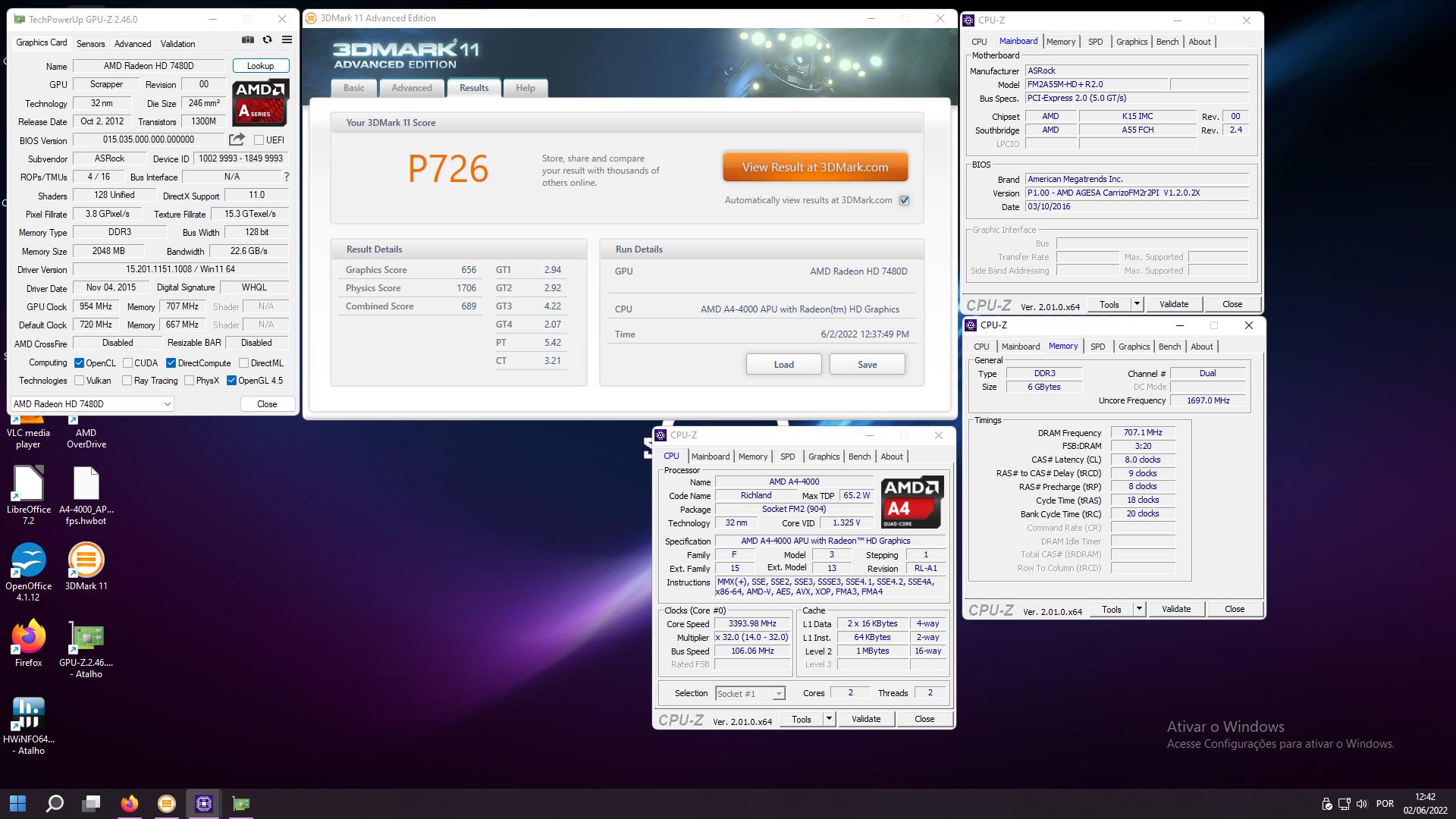Switch to 3DMark 11 on taskbar
Screen dimensions: 1456x819
[x=167, y=803]
